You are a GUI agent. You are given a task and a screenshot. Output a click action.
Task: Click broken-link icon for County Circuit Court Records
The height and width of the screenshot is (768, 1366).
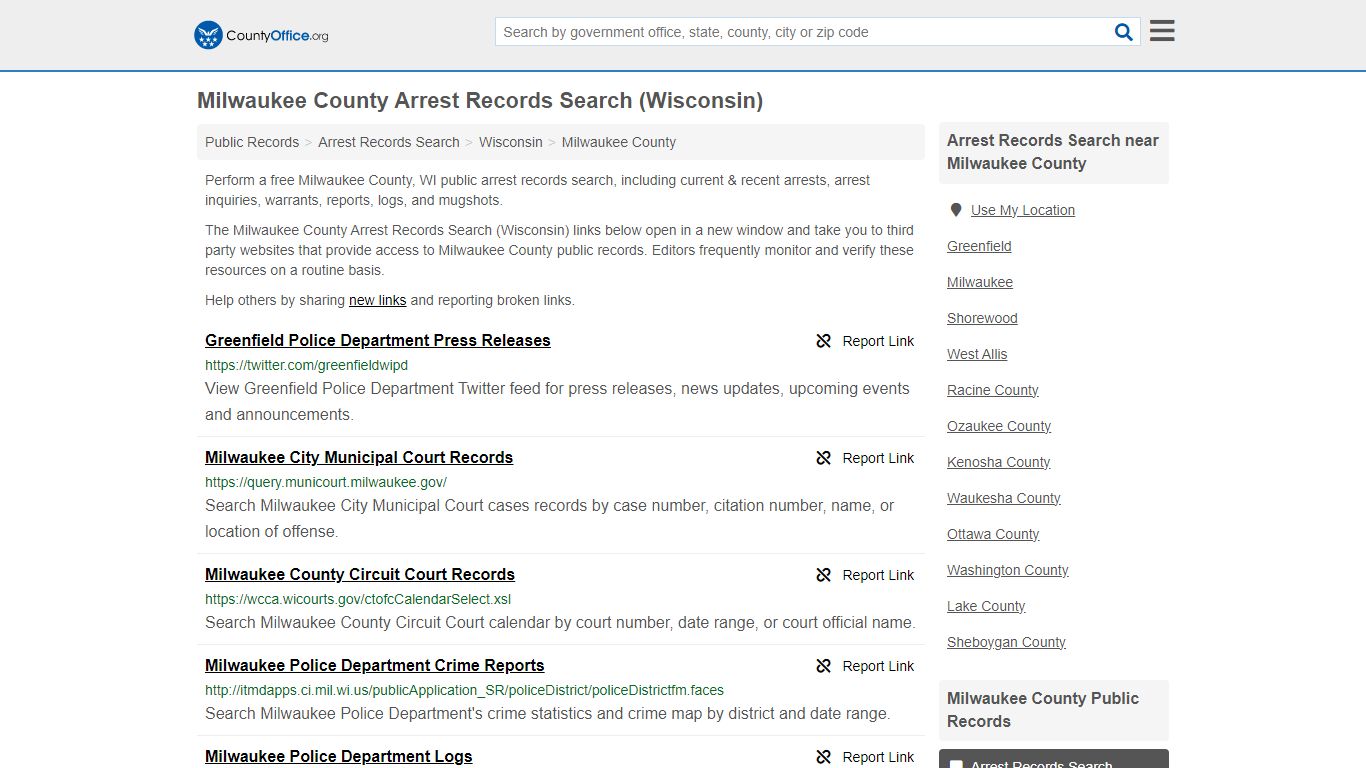point(824,575)
